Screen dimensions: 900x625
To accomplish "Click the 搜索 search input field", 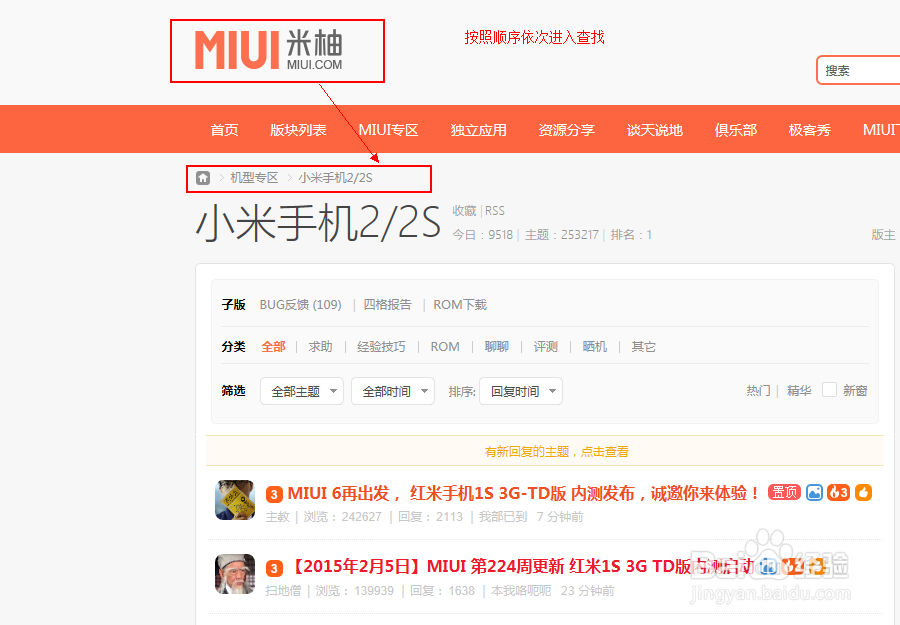I will click(858, 71).
